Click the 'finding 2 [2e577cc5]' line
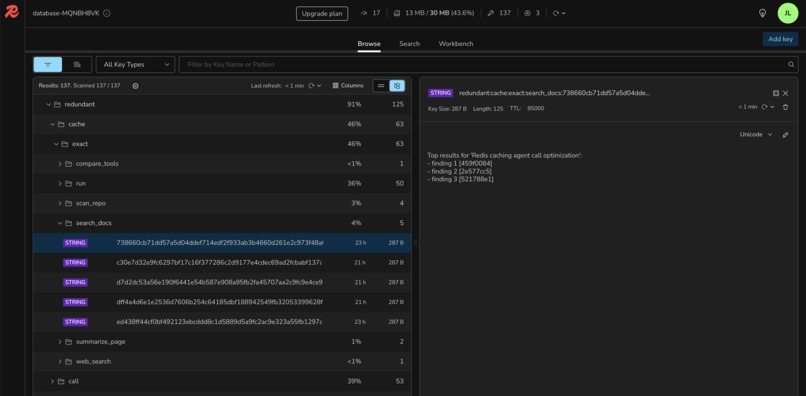The image size is (806, 396). tap(459, 171)
